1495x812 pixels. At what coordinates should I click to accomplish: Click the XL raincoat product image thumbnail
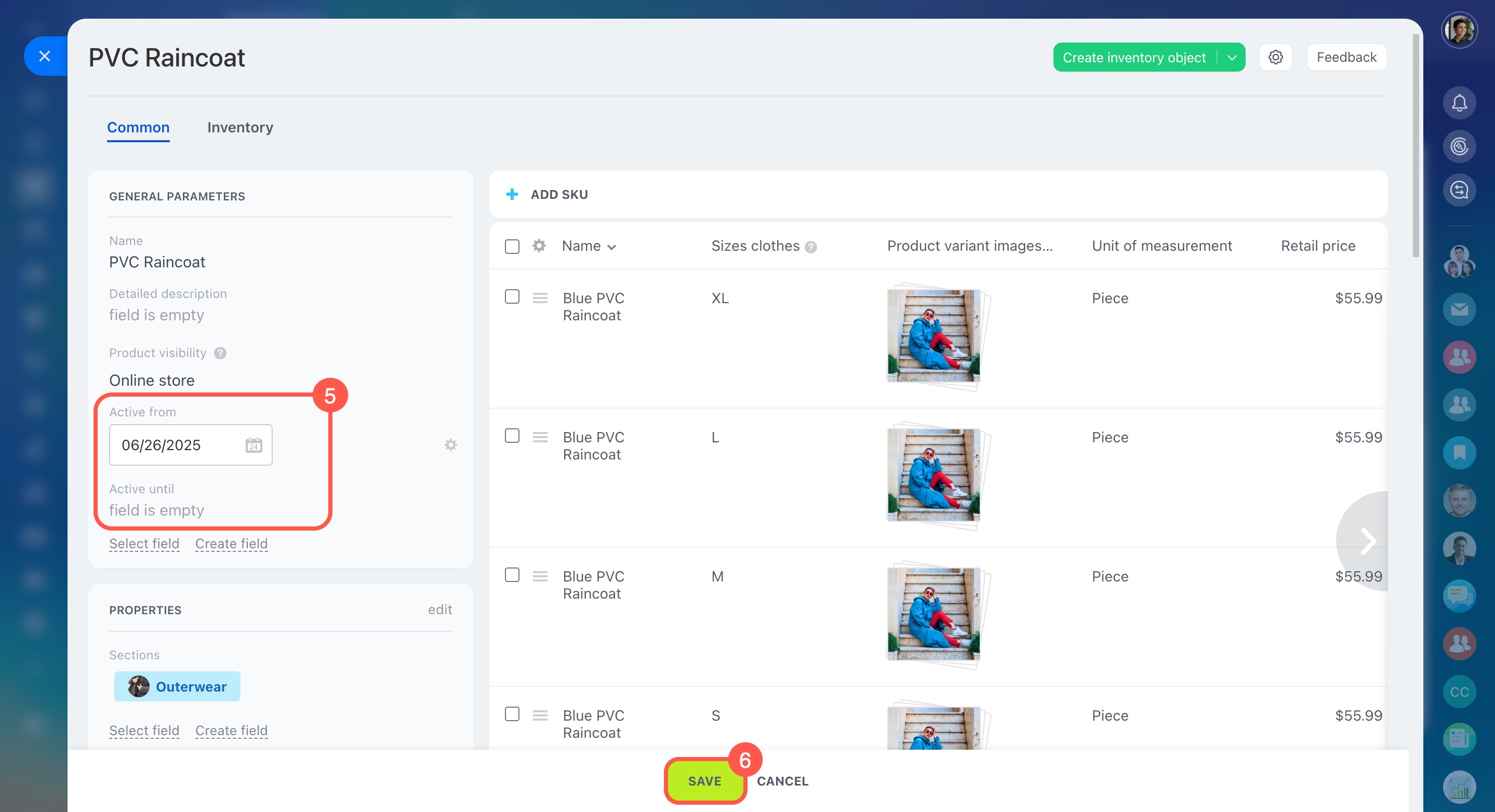pyautogui.click(x=933, y=336)
